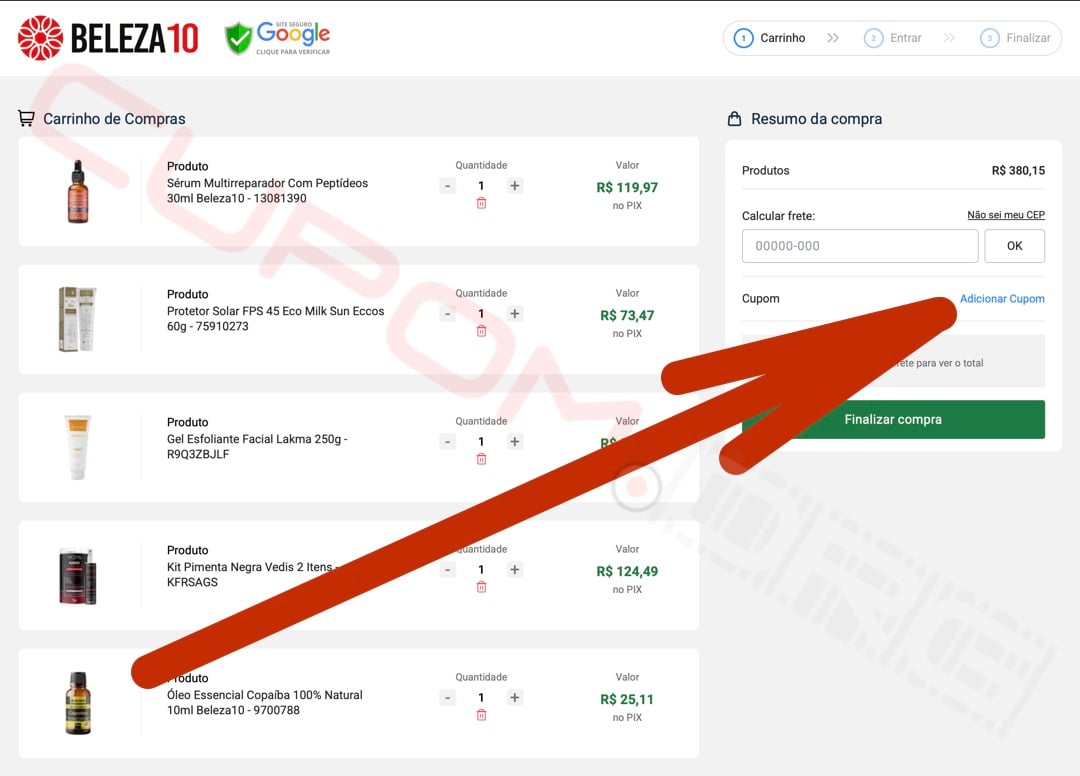Delete Protetor Solar FPS 45 from cart

click(x=481, y=331)
